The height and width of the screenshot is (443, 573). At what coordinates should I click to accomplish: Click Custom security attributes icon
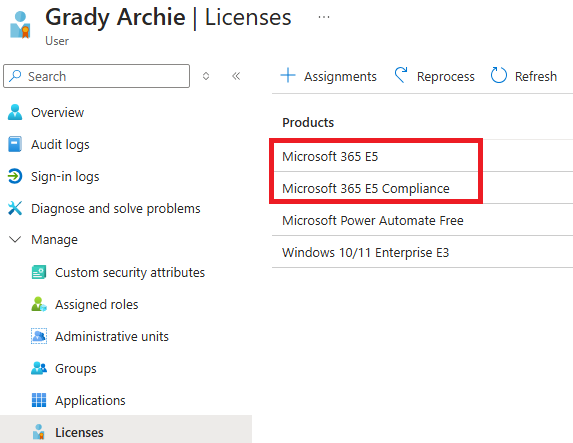(x=39, y=272)
